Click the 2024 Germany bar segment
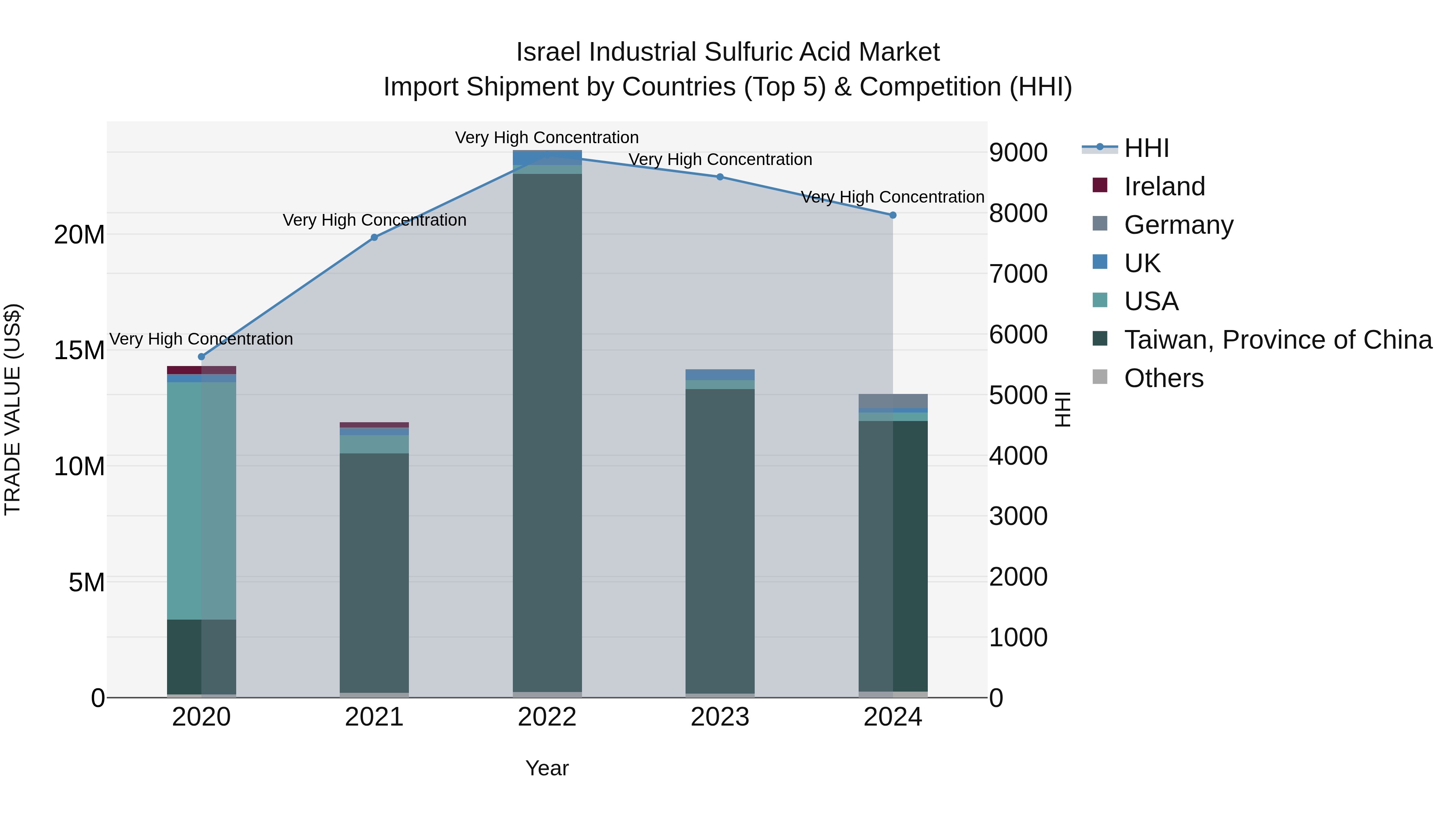 click(893, 401)
